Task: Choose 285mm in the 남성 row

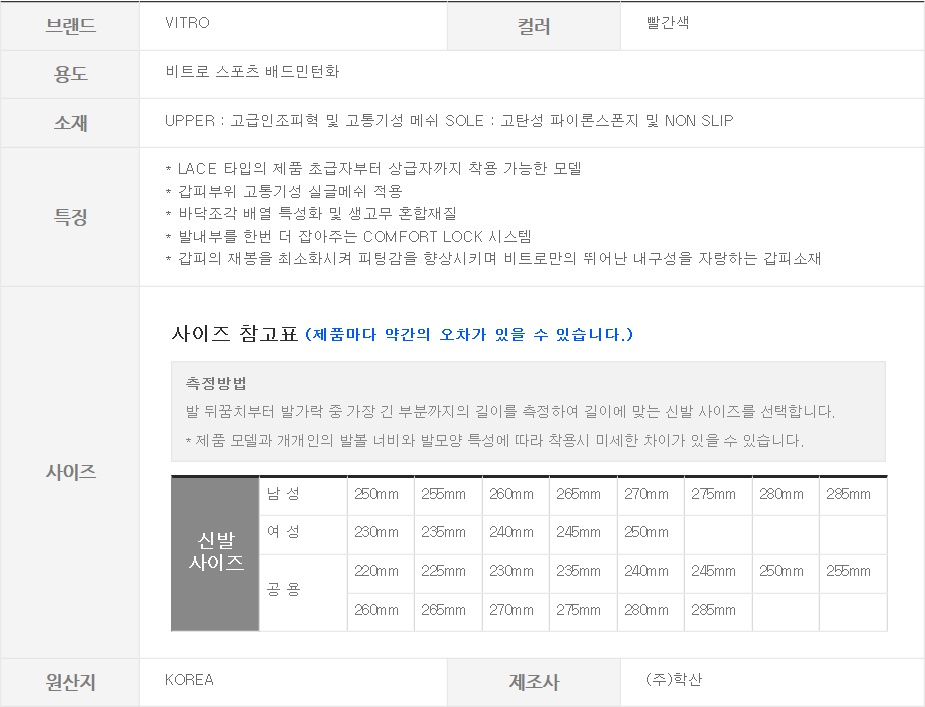Action: pyautogui.click(x=848, y=494)
